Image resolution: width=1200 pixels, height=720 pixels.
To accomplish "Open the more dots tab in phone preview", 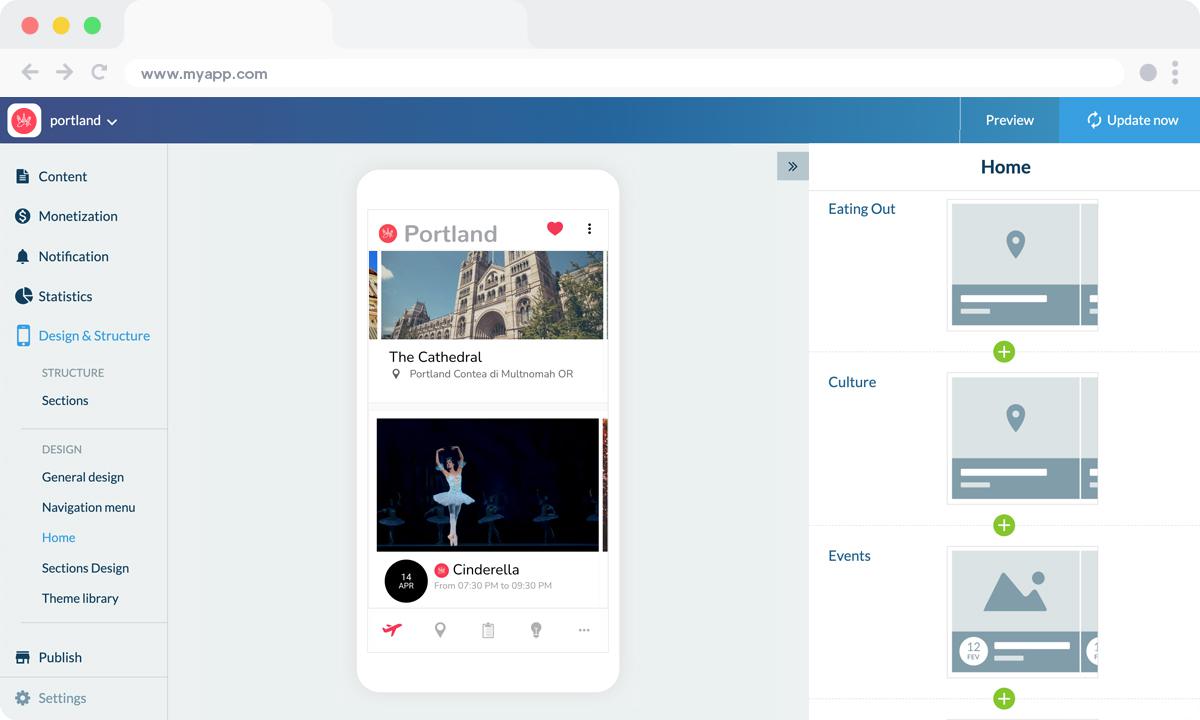I will [584, 630].
